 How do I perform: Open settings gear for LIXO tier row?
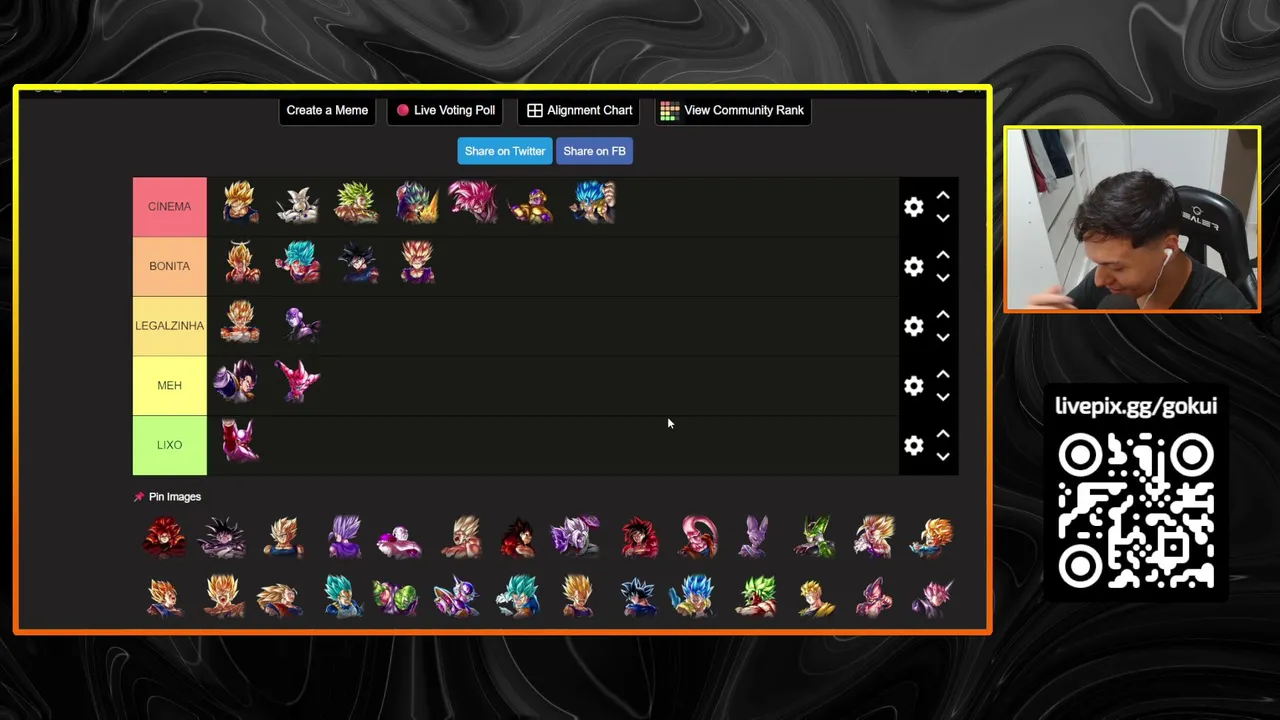913,445
